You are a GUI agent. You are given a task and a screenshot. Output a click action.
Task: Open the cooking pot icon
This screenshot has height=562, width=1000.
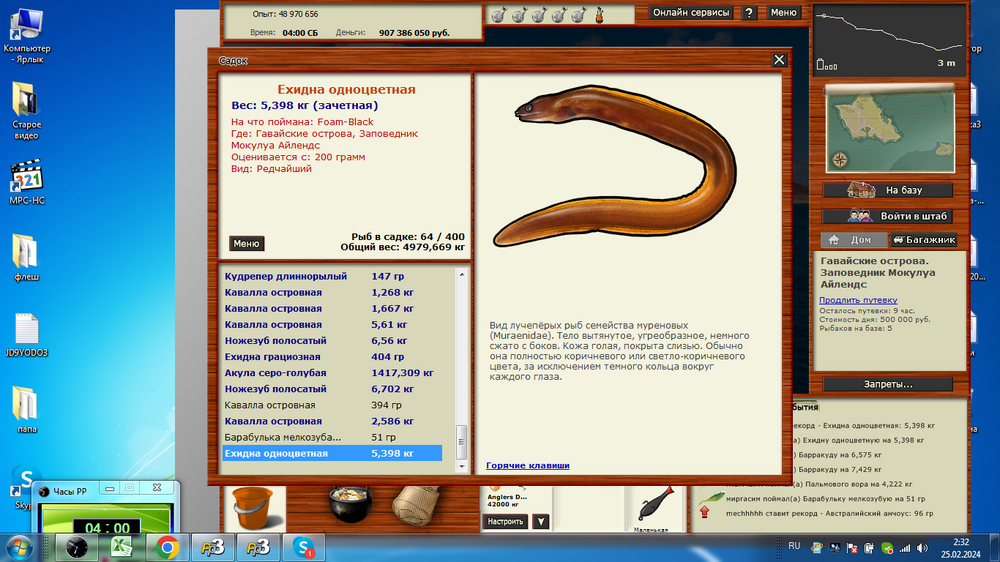pyautogui.click(x=350, y=505)
